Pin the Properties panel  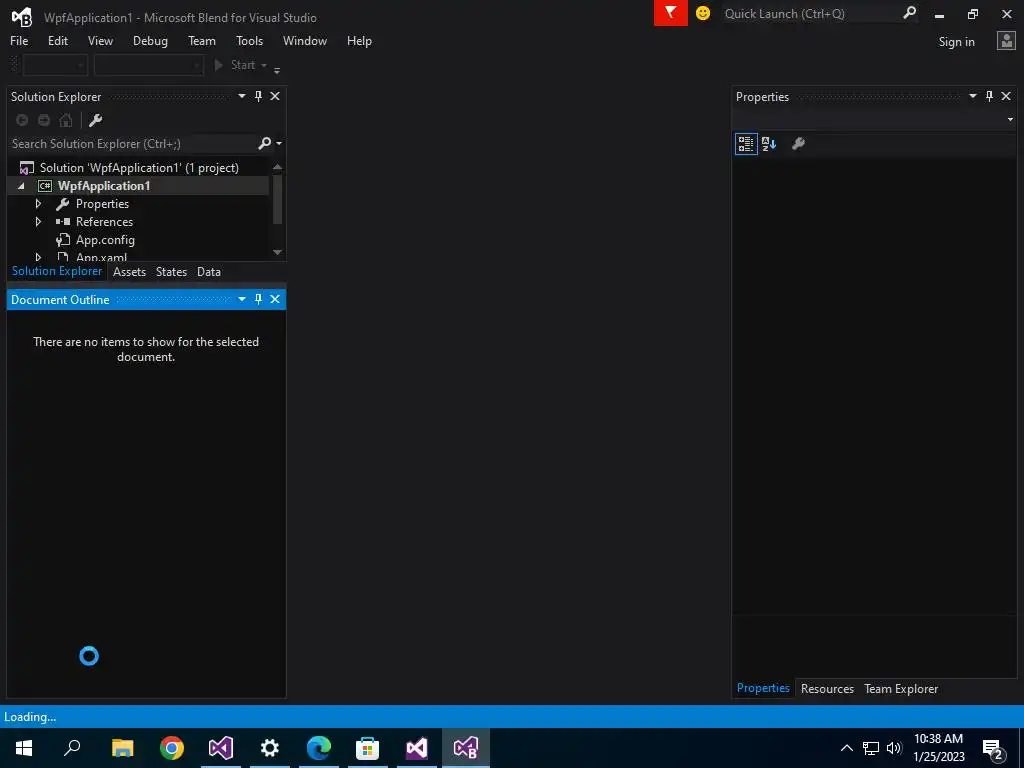[x=989, y=96]
